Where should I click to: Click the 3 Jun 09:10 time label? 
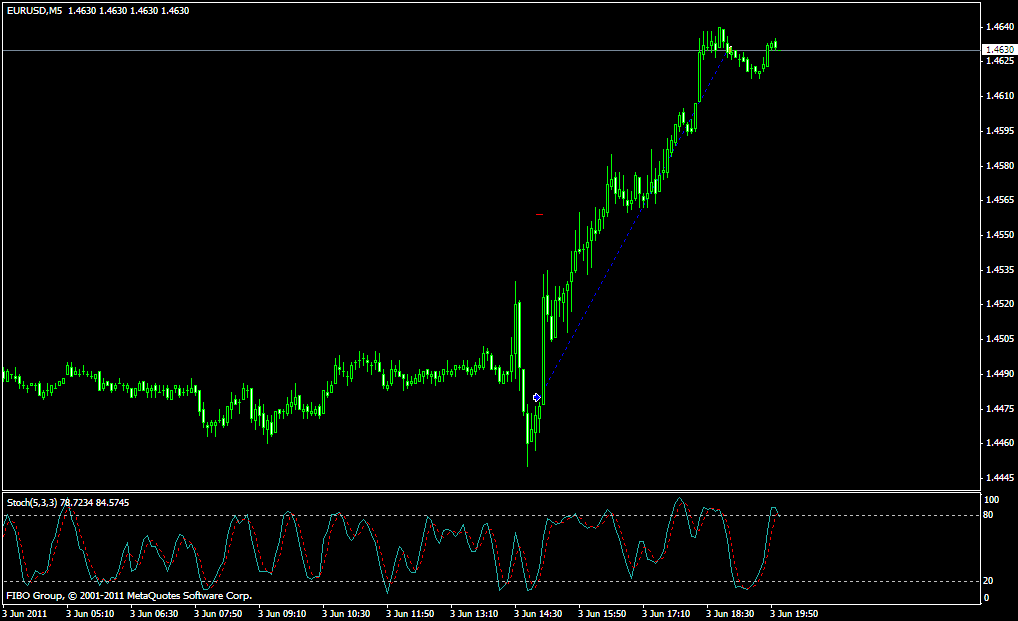click(283, 613)
